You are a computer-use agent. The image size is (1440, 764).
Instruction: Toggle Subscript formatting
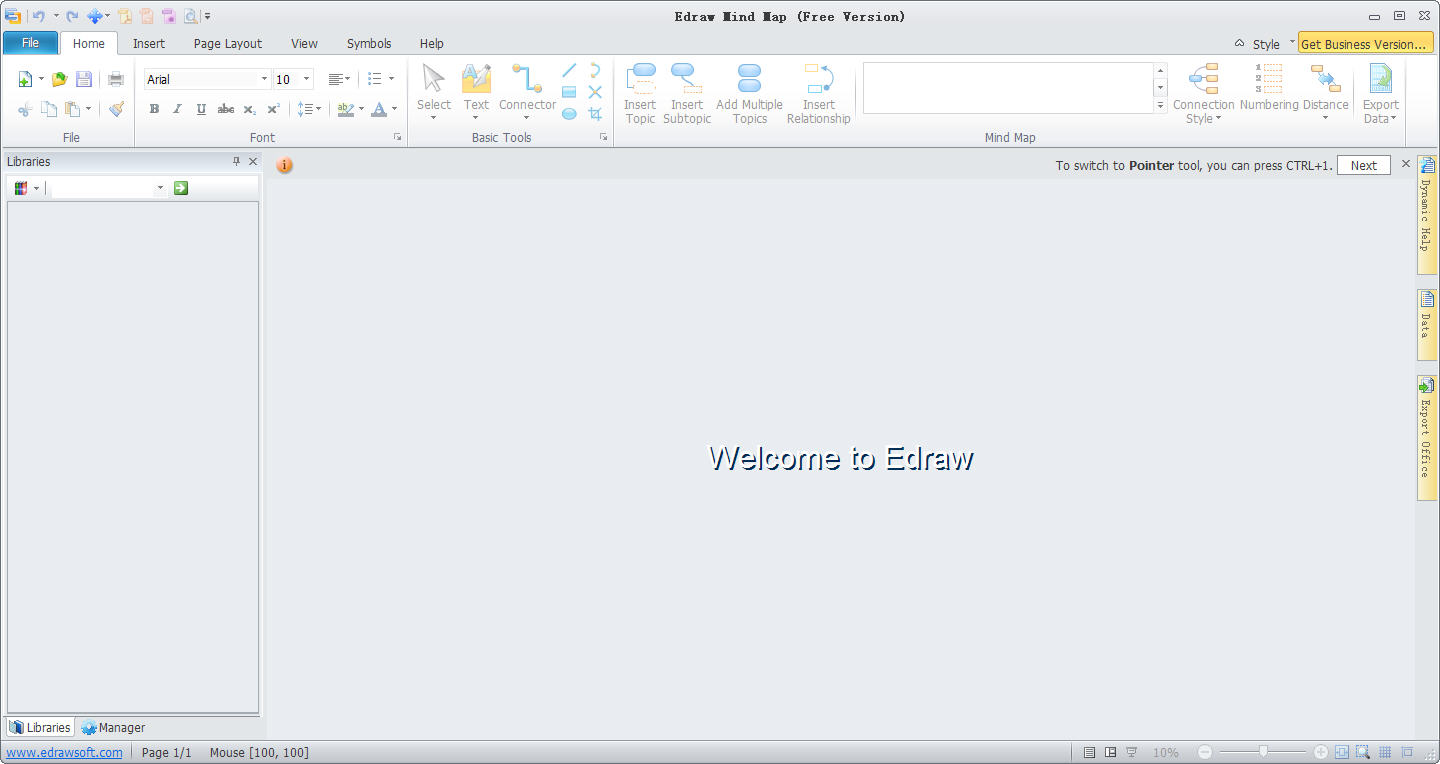[x=250, y=109]
